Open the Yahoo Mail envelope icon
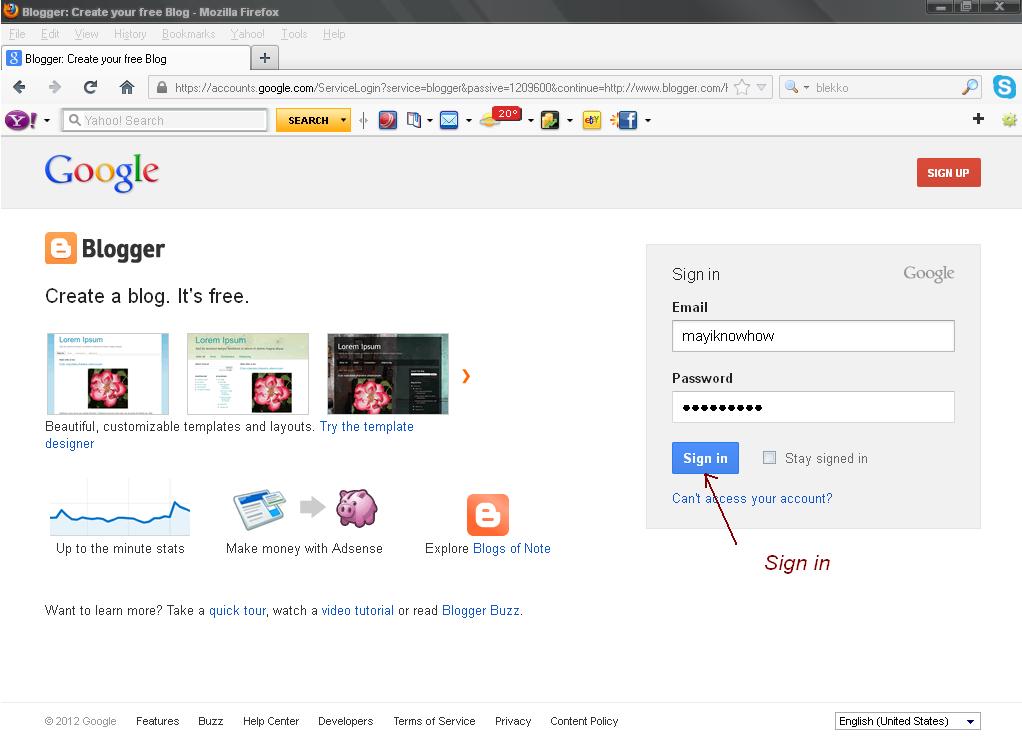Viewport: 1022px width, 738px height. 449,120
